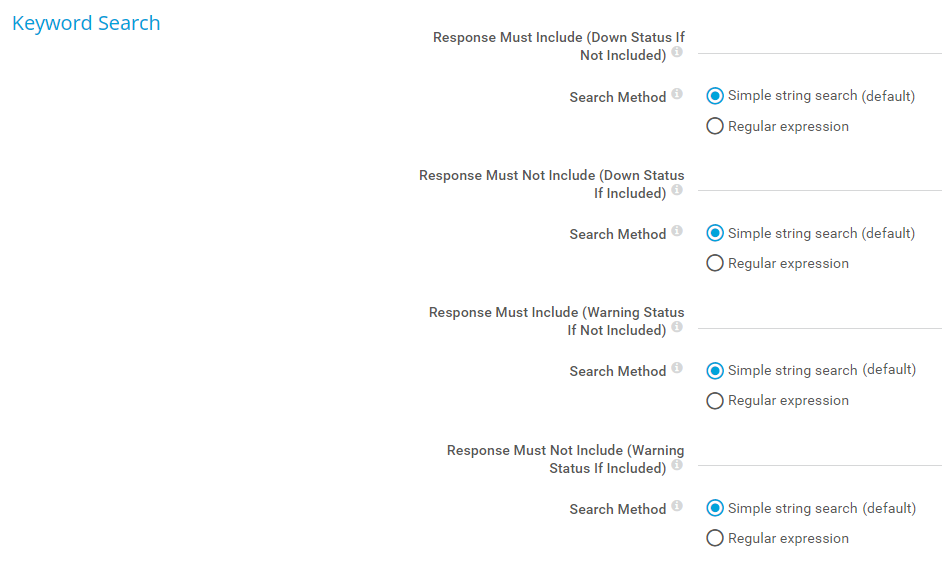This screenshot has width=942, height=567.
Task: Click info icon beside Response Must Include Warning Status
Action: coord(677,327)
